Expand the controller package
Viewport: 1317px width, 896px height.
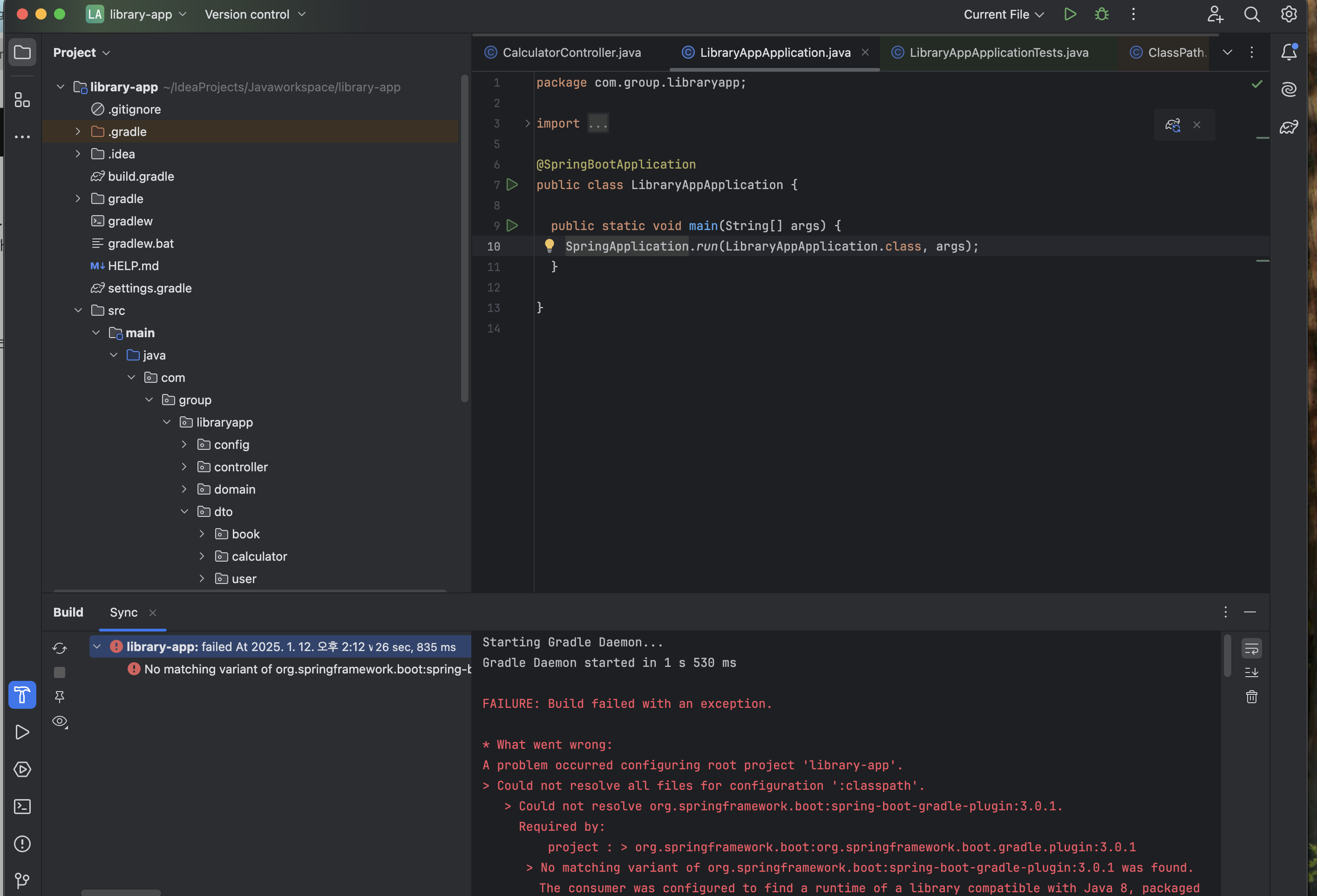coord(184,467)
